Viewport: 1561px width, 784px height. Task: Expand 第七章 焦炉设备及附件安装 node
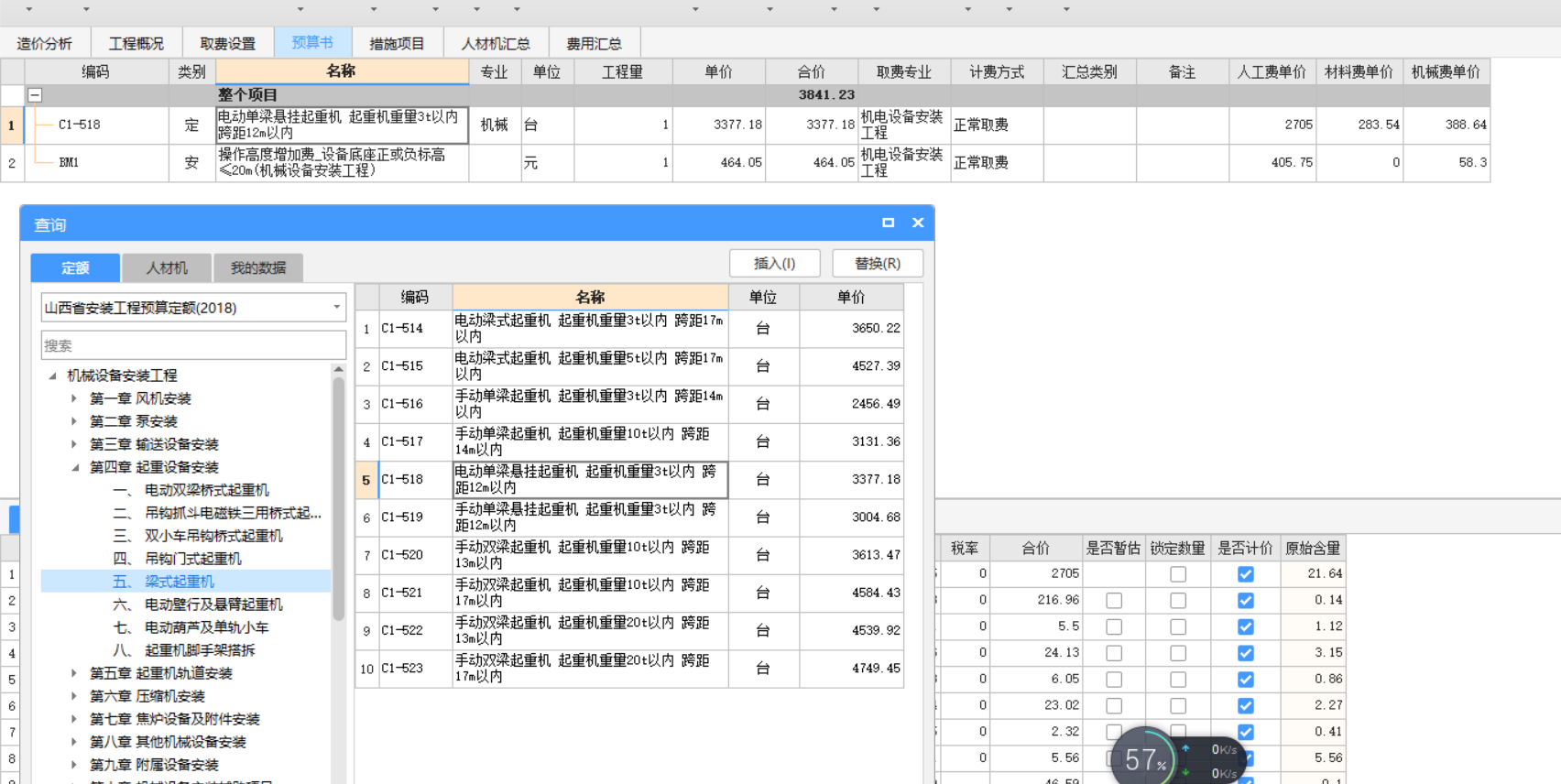74,719
